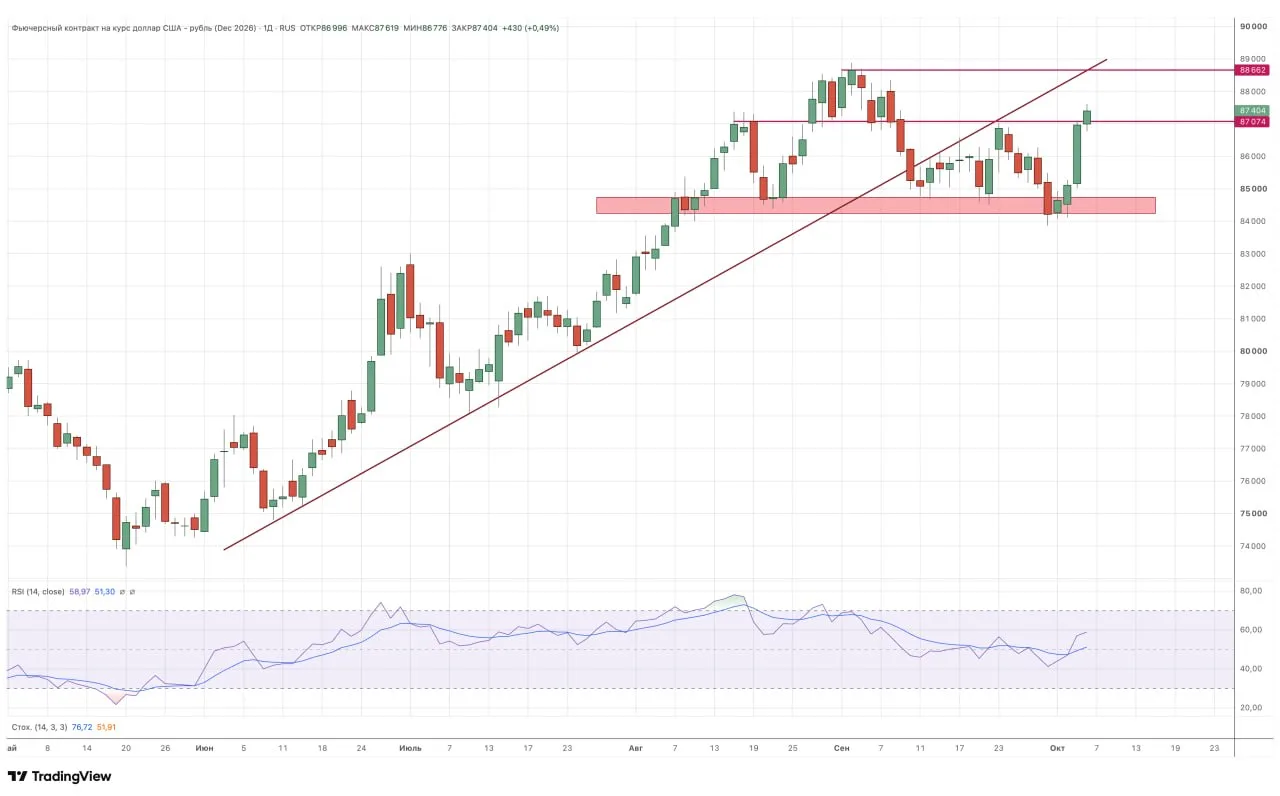Select the high value "МАКС 87 619"
This screenshot has width=1280, height=796.
click(x=376, y=28)
